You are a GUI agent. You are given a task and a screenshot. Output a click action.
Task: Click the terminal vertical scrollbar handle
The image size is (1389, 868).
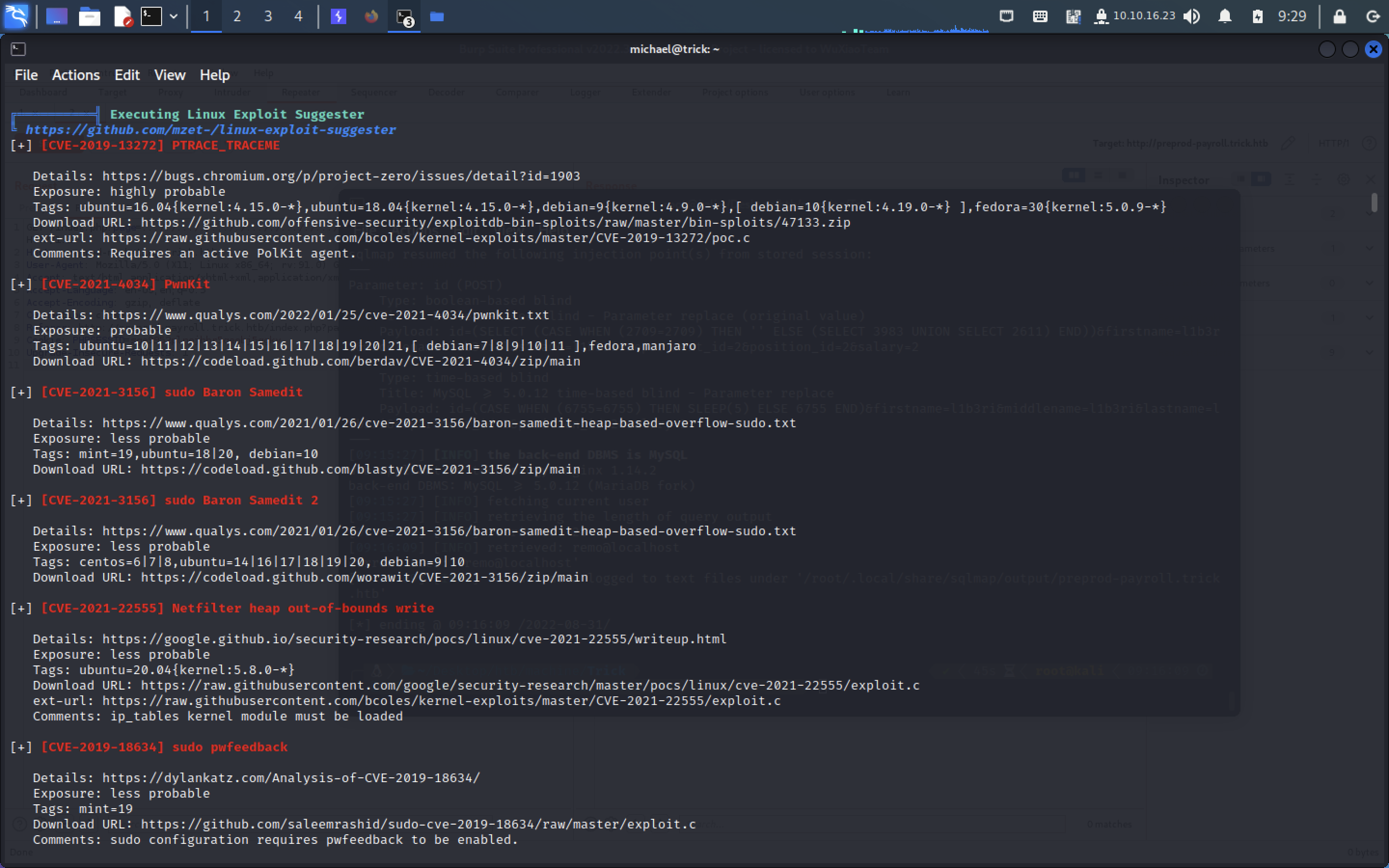tap(1374, 203)
